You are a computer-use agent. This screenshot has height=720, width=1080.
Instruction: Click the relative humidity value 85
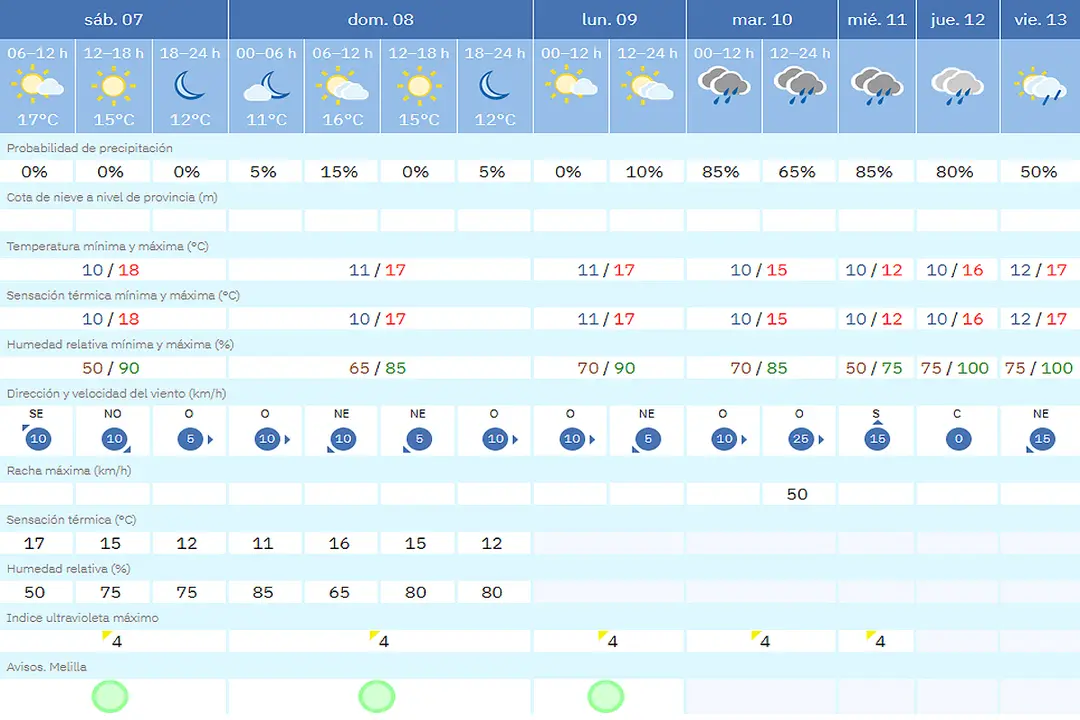(263, 592)
